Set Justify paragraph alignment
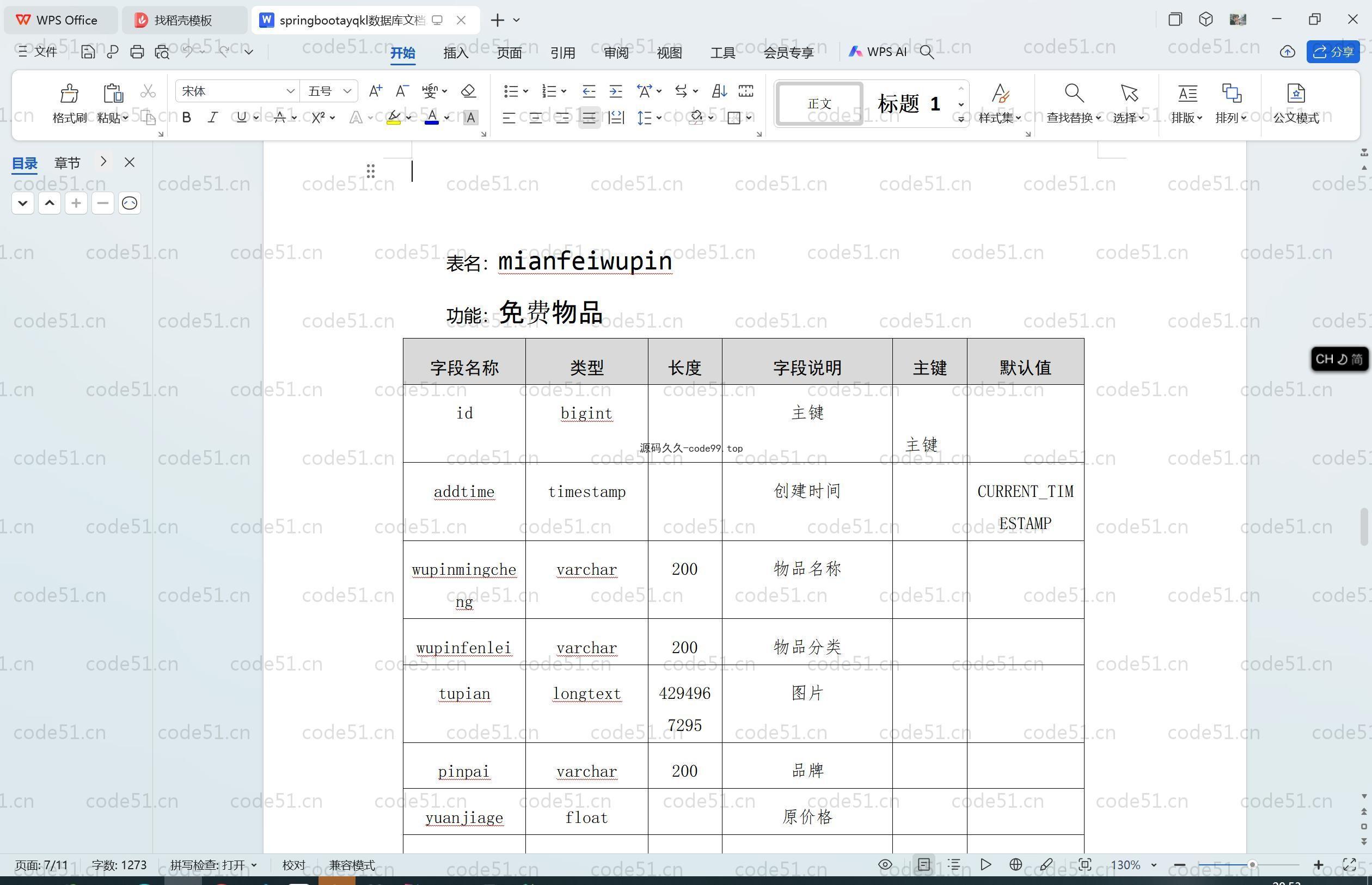The image size is (1372, 885). coord(589,118)
